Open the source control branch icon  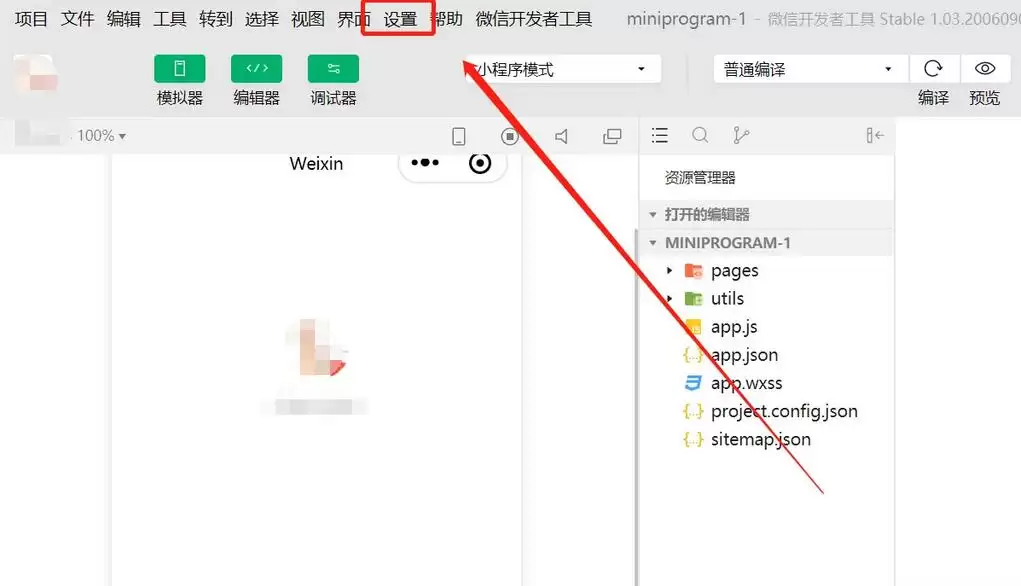click(x=740, y=135)
